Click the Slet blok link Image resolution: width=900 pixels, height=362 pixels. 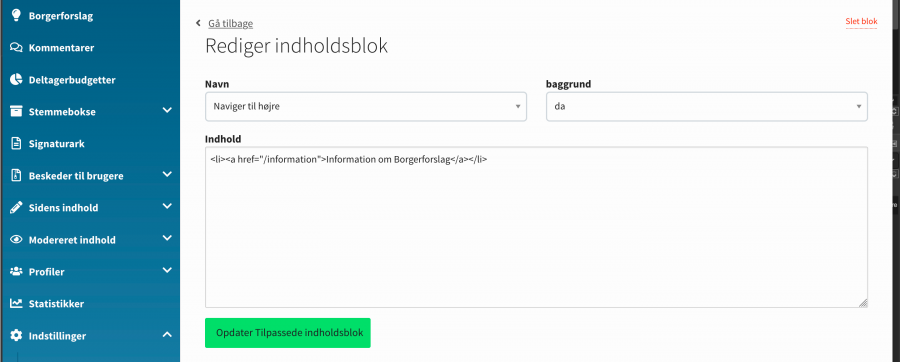[x=861, y=22]
